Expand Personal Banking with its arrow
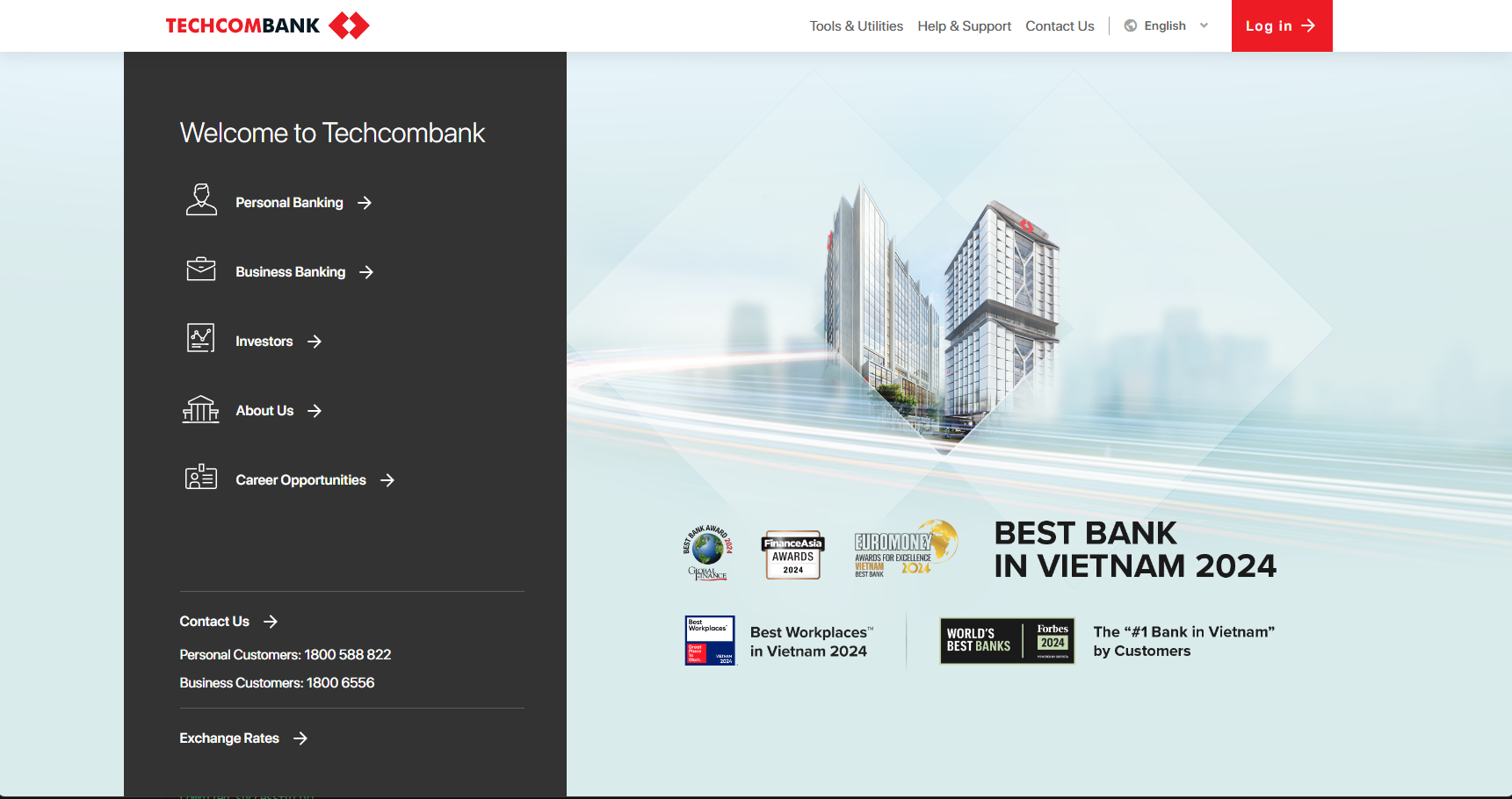Screen dimensions: 1512x799 click(x=364, y=203)
